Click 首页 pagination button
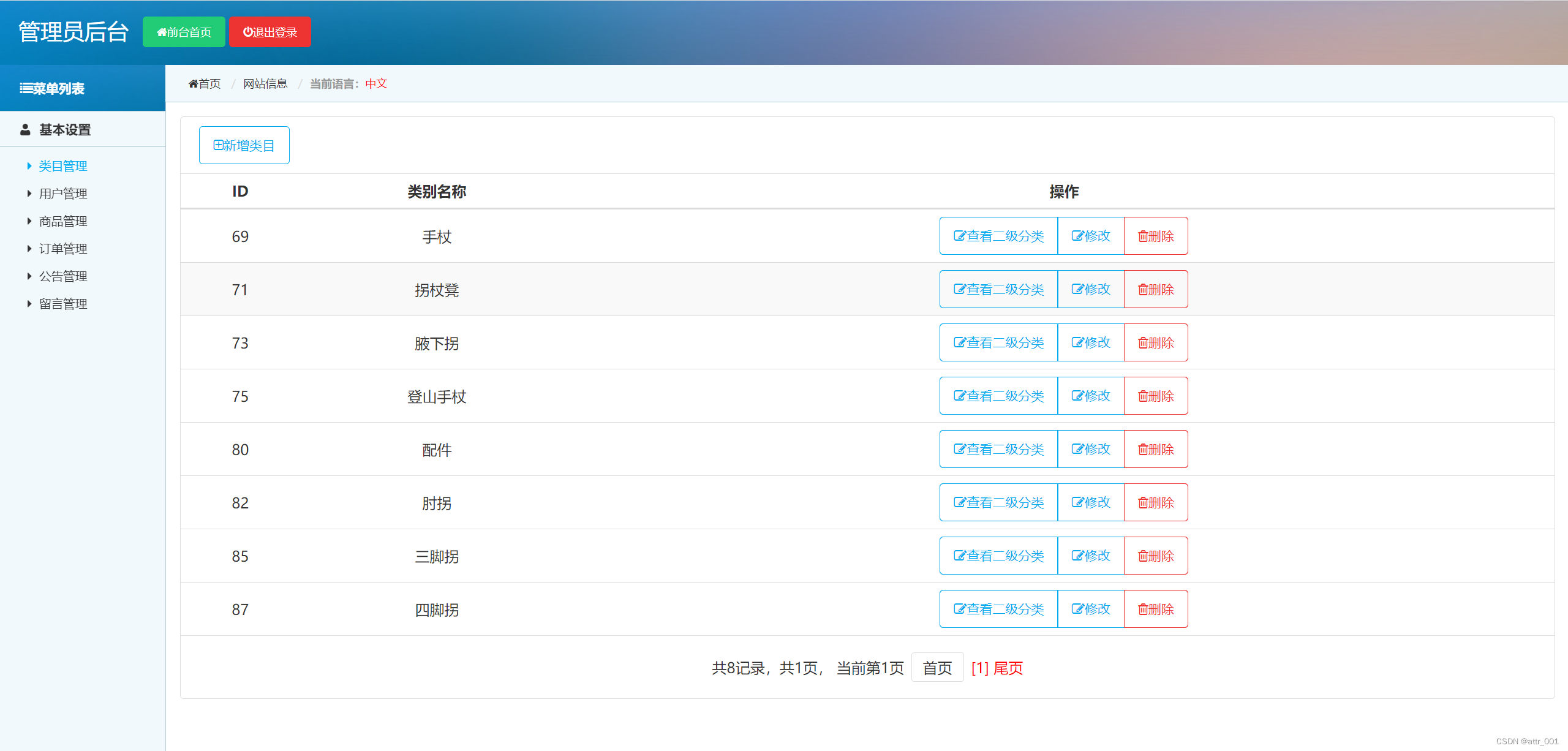 937,668
